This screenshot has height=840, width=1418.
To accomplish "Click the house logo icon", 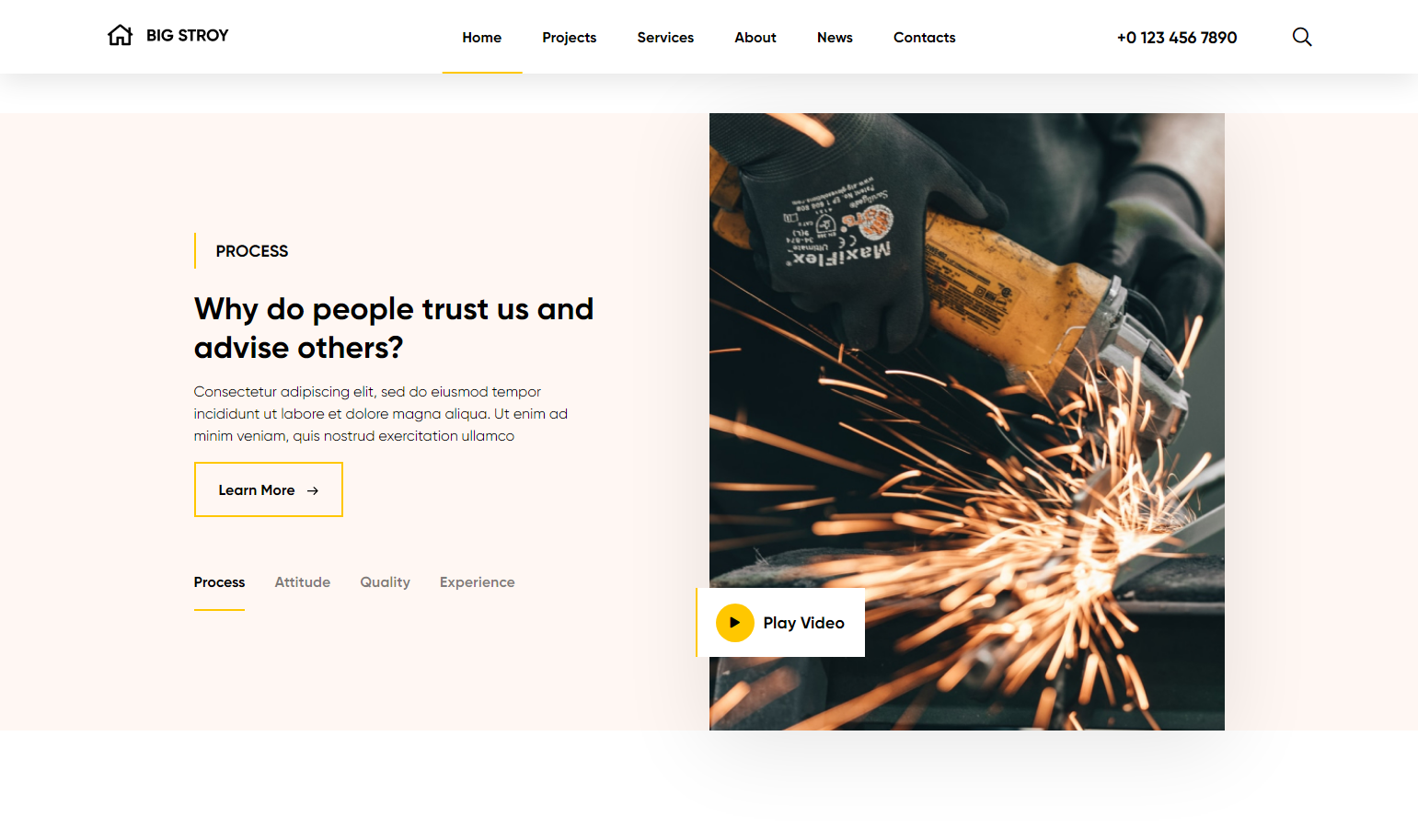I will click(x=120, y=35).
